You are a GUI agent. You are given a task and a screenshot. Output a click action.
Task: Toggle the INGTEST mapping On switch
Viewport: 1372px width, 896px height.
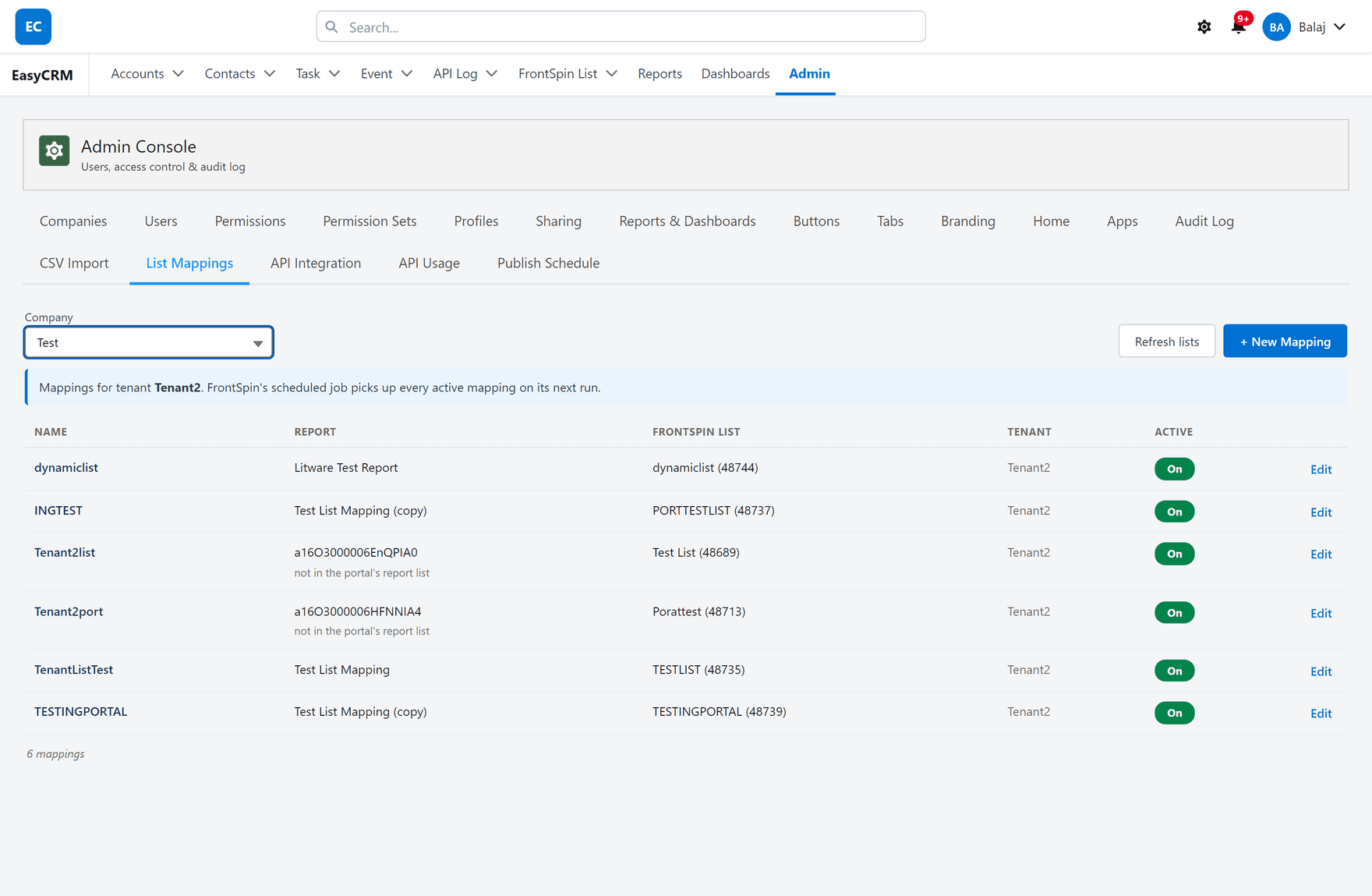[x=1174, y=512]
